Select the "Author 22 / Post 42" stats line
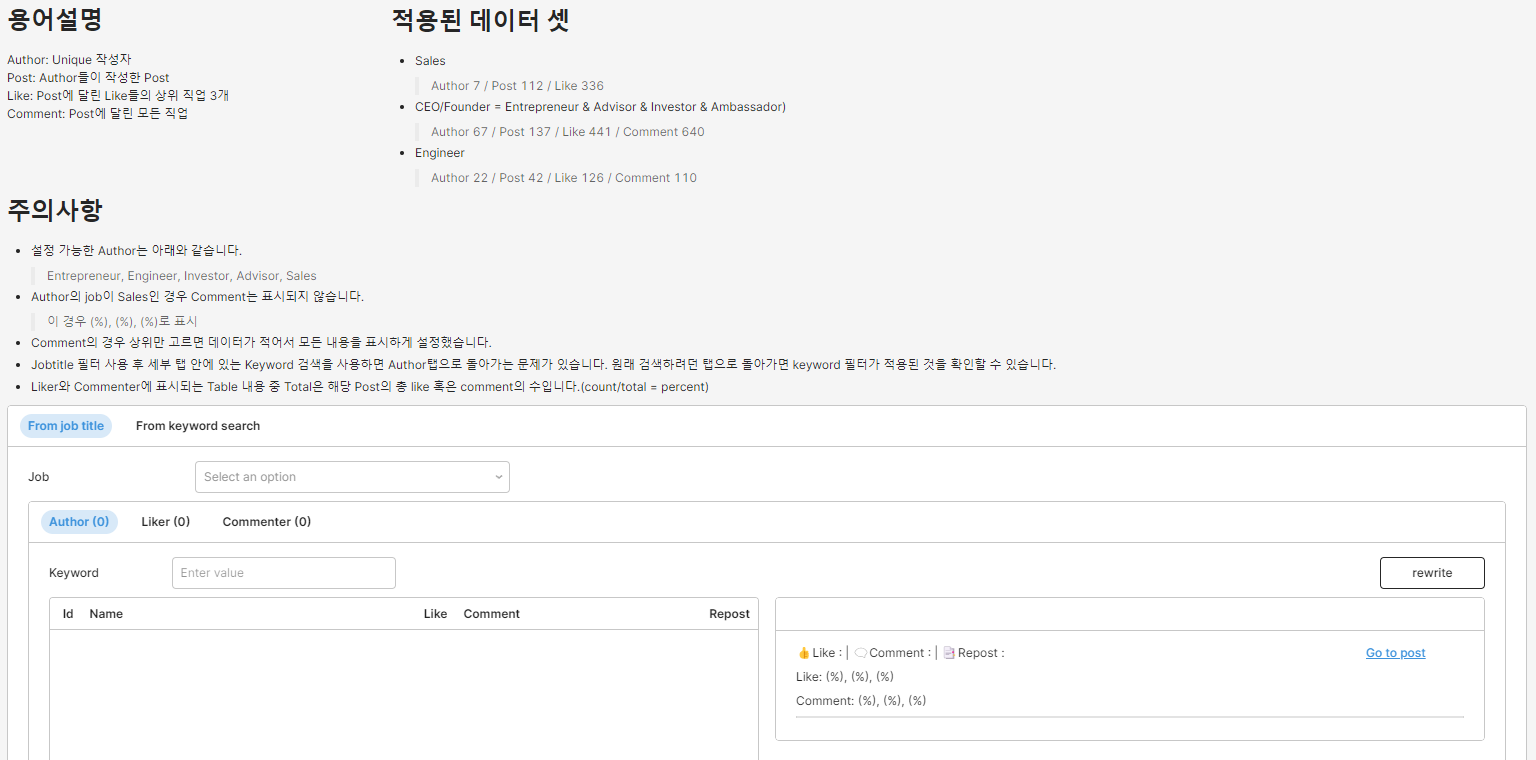This screenshot has width=1536, height=760. (564, 178)
